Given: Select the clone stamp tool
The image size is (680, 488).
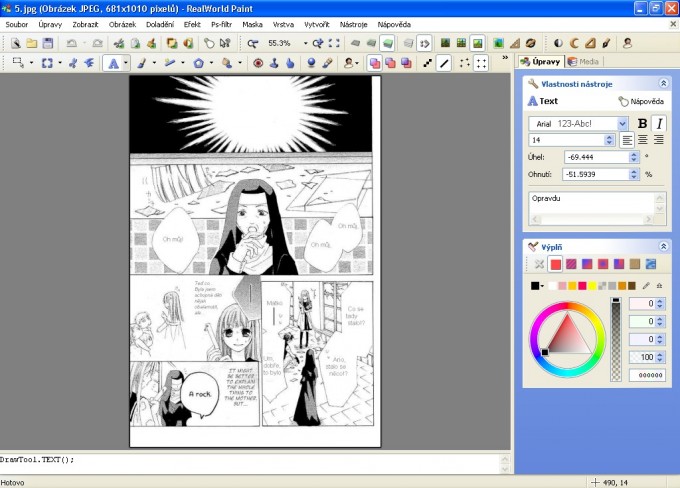Looking at the screenshot, I should coord(274,63).
